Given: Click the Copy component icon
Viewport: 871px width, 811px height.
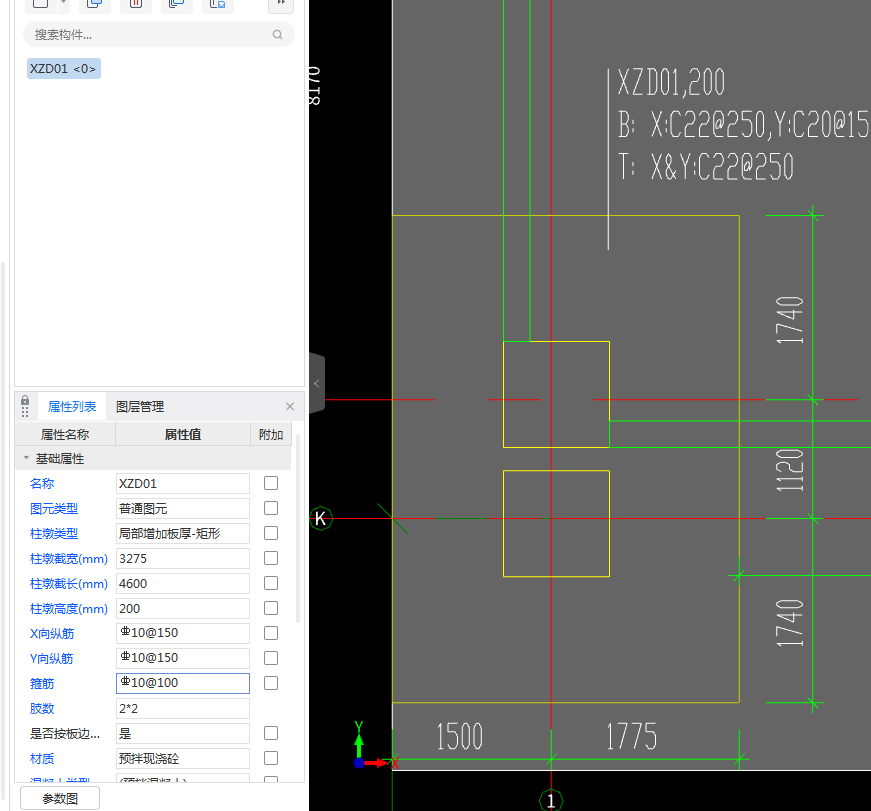Looking at the screenshot, I should (95, 3).
